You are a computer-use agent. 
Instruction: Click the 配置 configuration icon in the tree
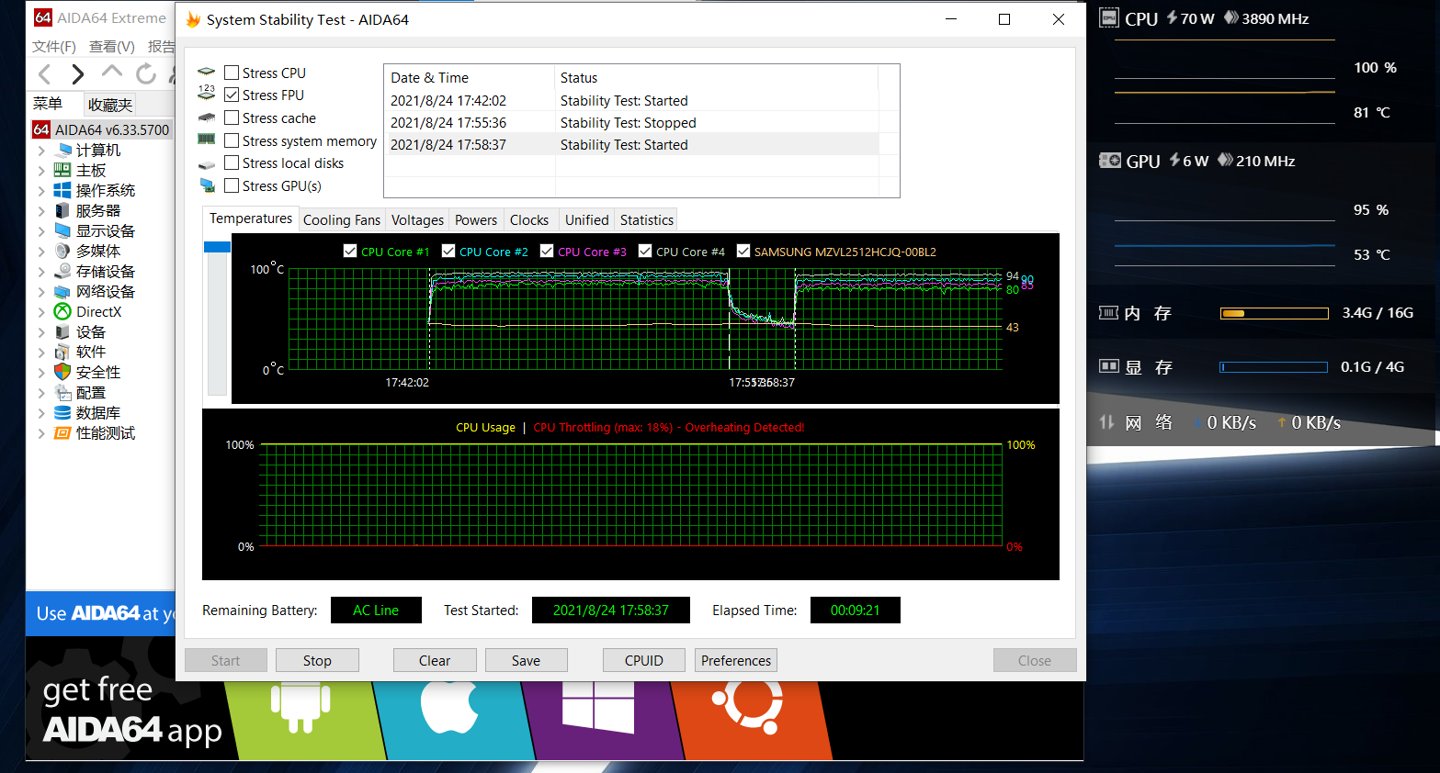63,393
